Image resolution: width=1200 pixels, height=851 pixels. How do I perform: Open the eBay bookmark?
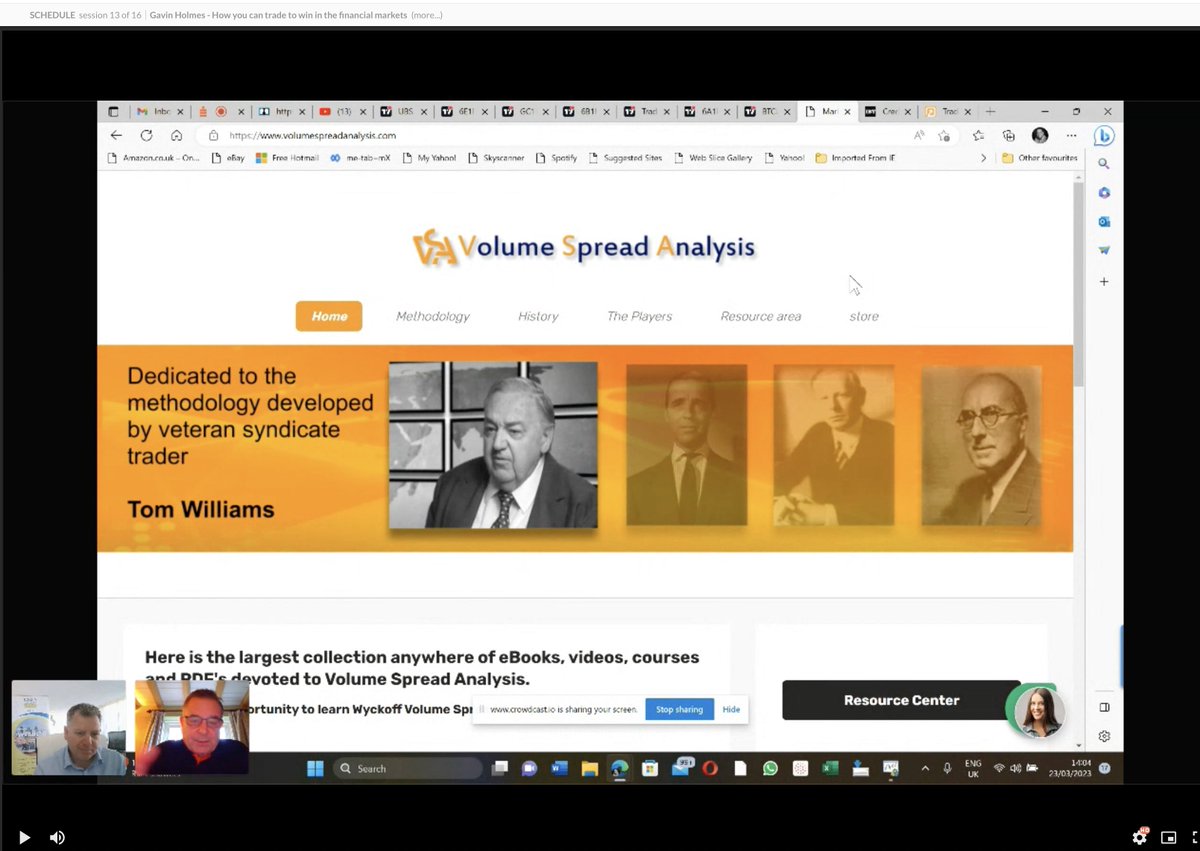(228, 158)
